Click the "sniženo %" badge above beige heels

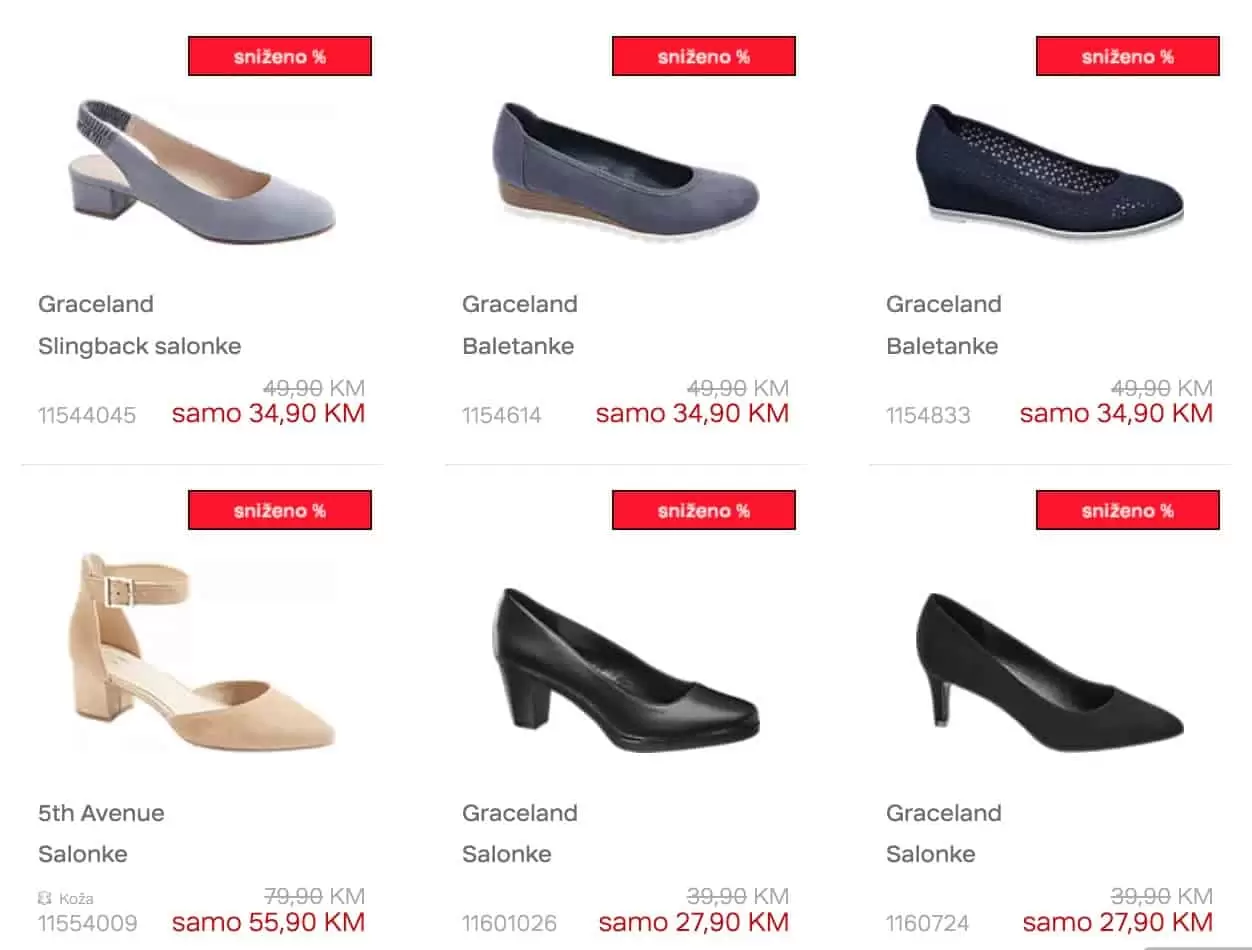tap(280, 510)
